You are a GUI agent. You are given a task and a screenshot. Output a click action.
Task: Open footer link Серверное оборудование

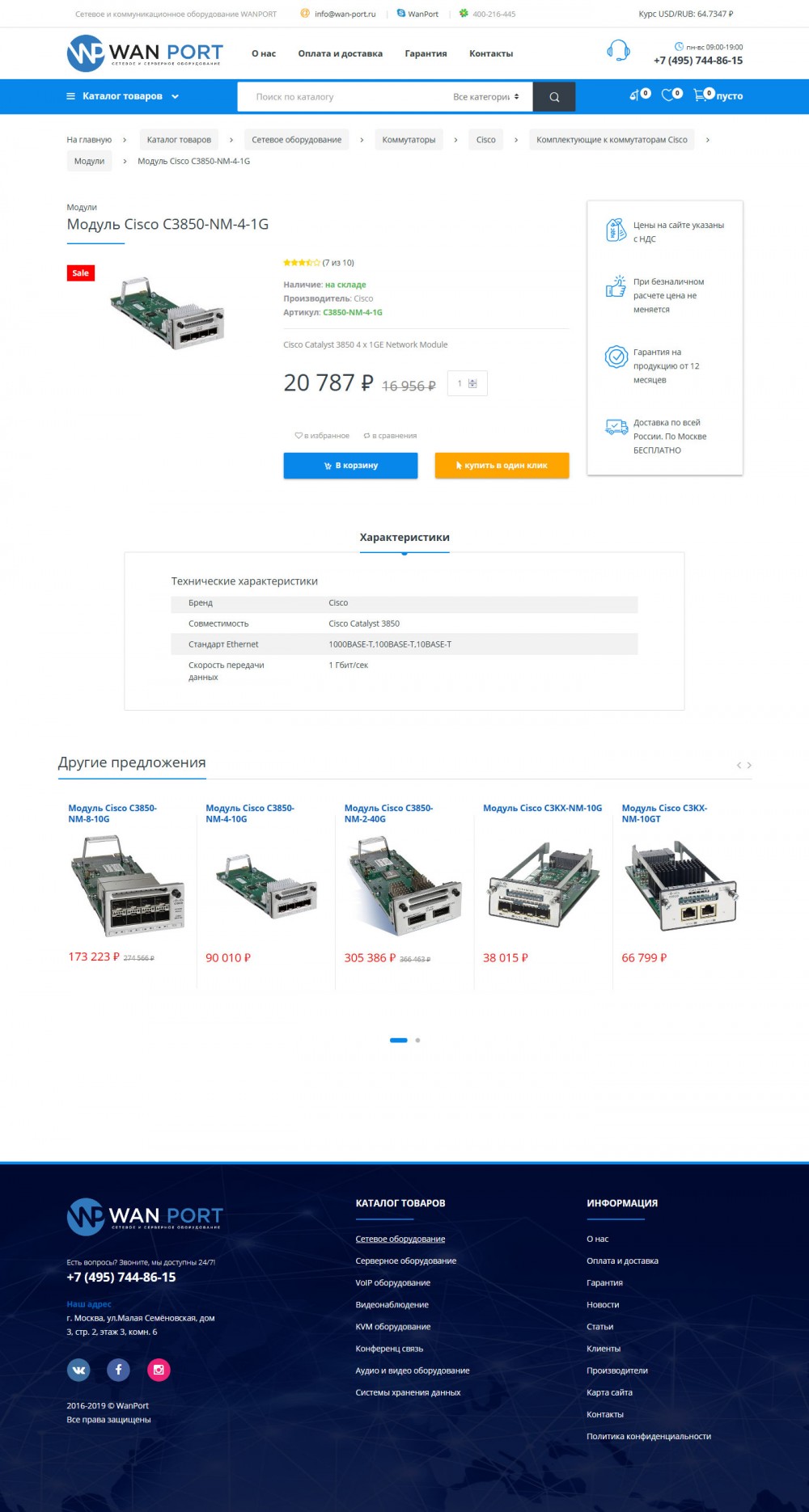(x=406, y=1261)
